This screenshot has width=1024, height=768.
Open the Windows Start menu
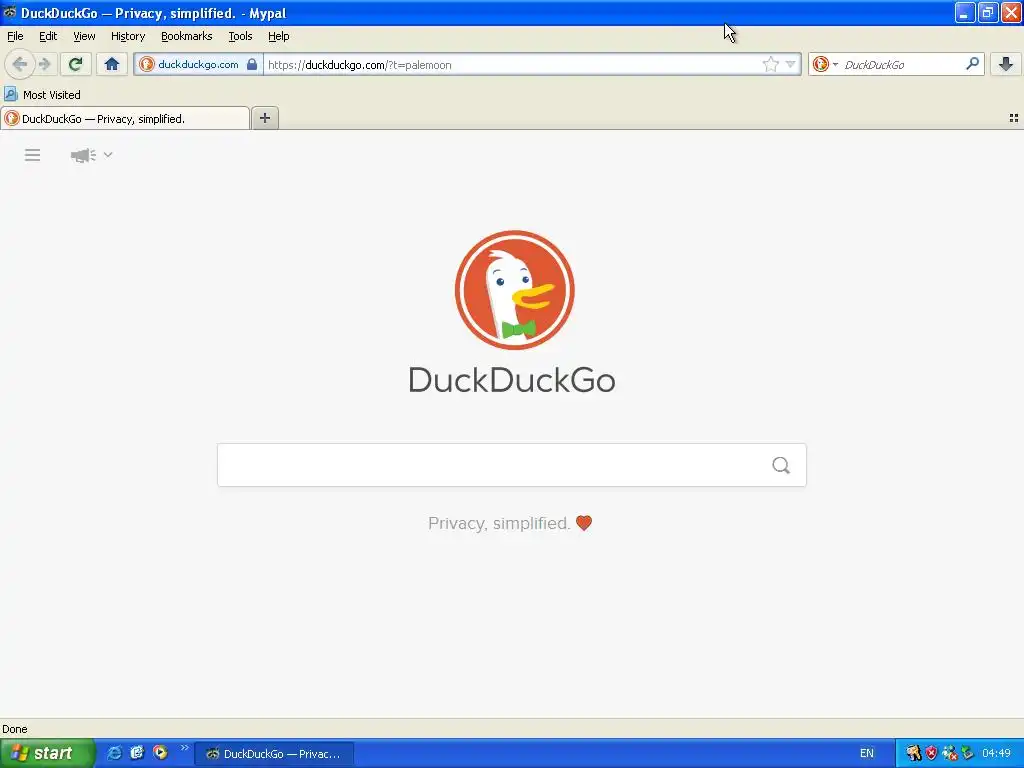[x=47, y=753]
